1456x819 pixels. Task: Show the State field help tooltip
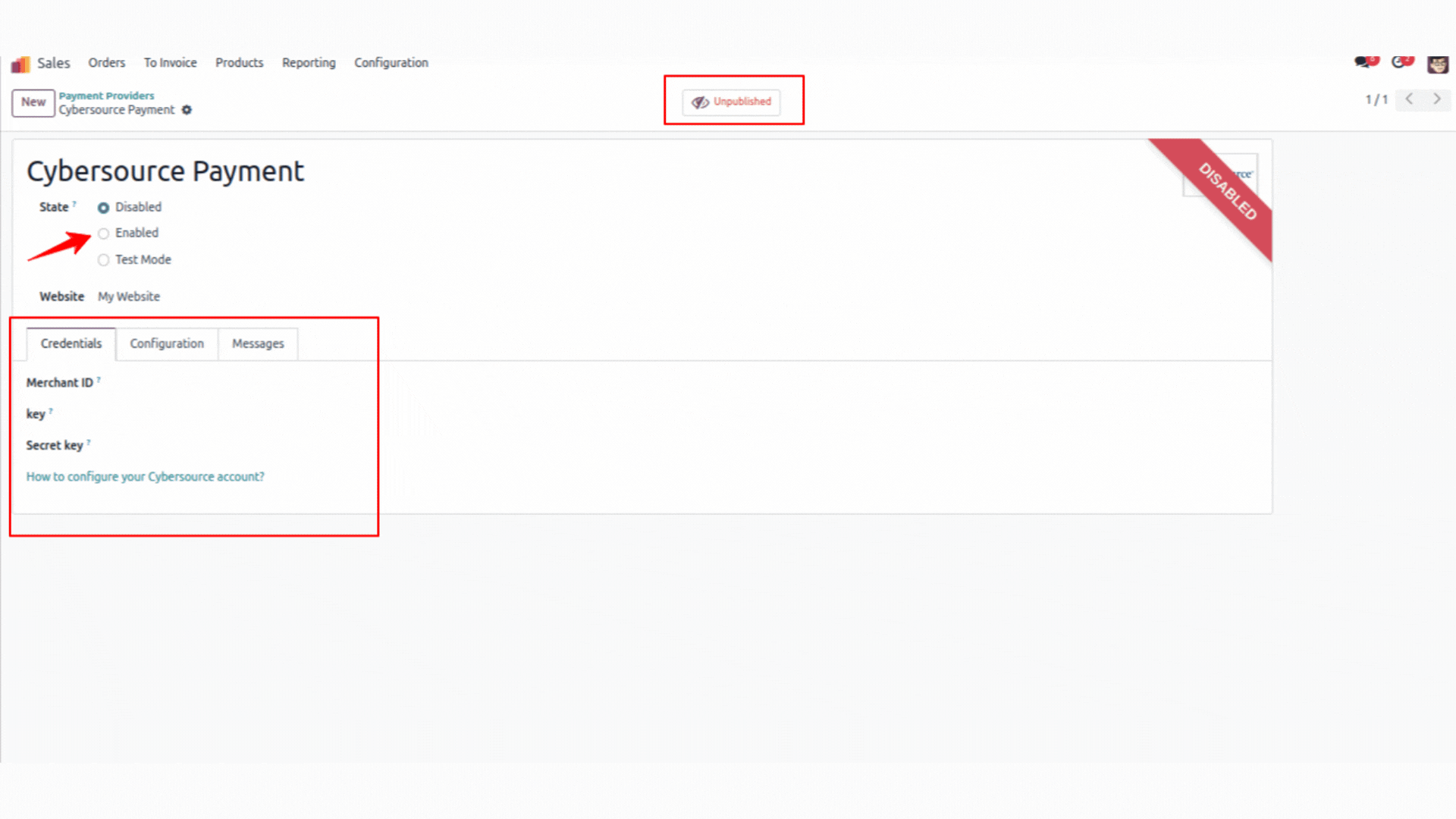(x=74, y=203)
